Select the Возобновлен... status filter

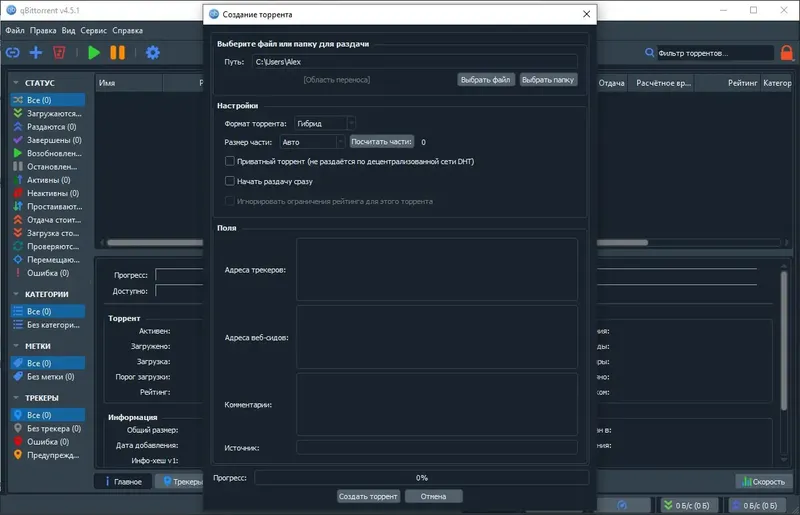click(x=48, y=153)
